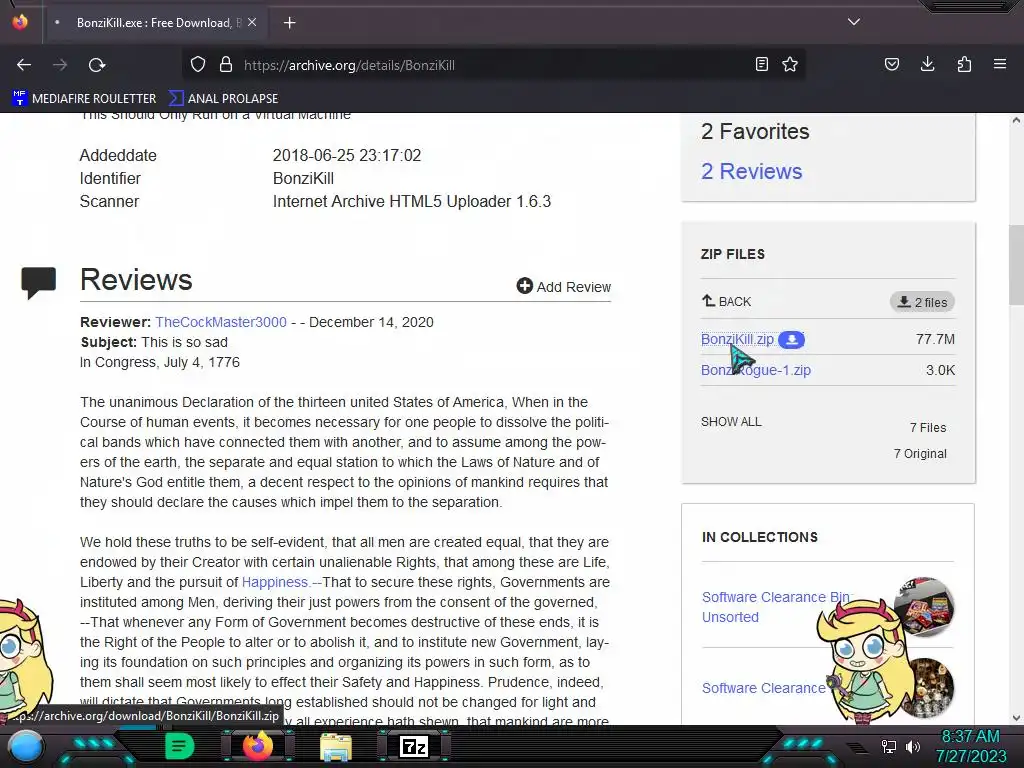Viewport: 1024px width, 768px height.
Task: Expand the list-all-tabs chevron
Action: [854, 22]
